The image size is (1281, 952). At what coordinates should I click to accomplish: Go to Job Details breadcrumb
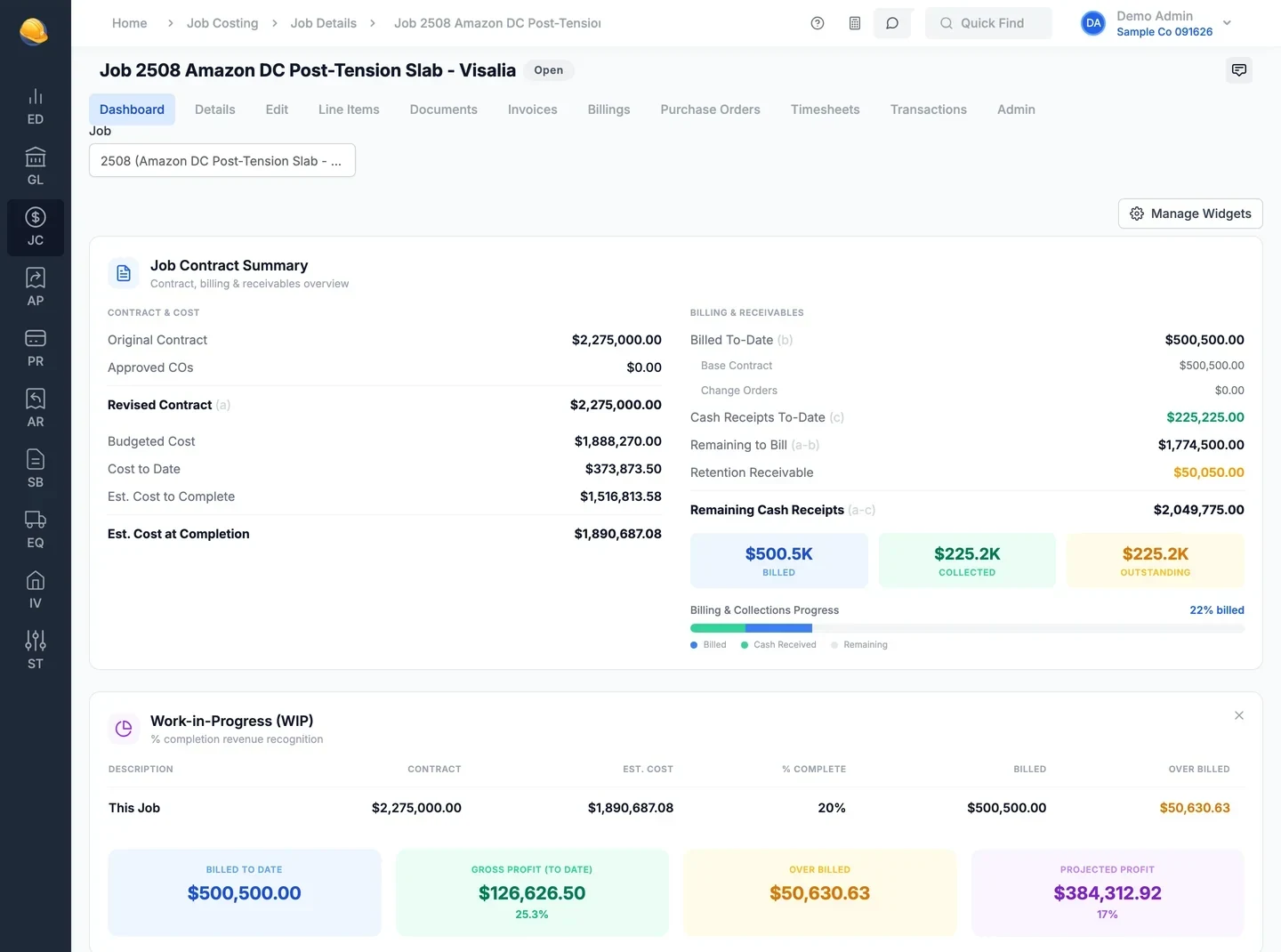[324, 23]
